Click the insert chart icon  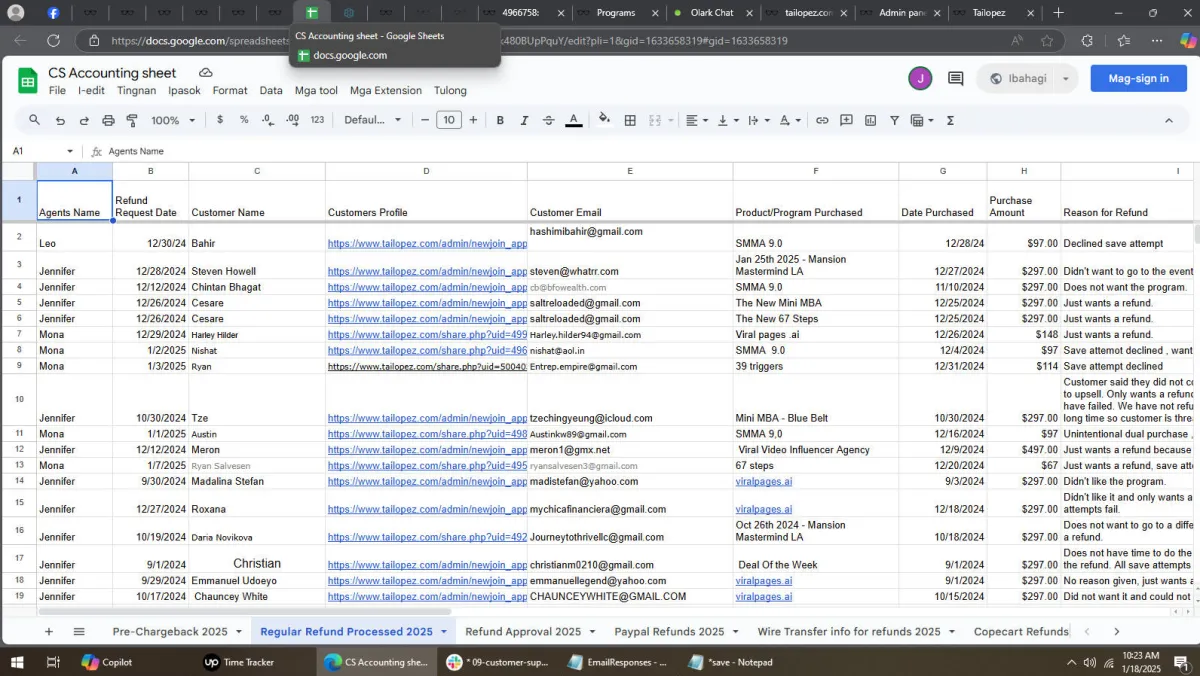pyautogui.click(x=870, y=120)
